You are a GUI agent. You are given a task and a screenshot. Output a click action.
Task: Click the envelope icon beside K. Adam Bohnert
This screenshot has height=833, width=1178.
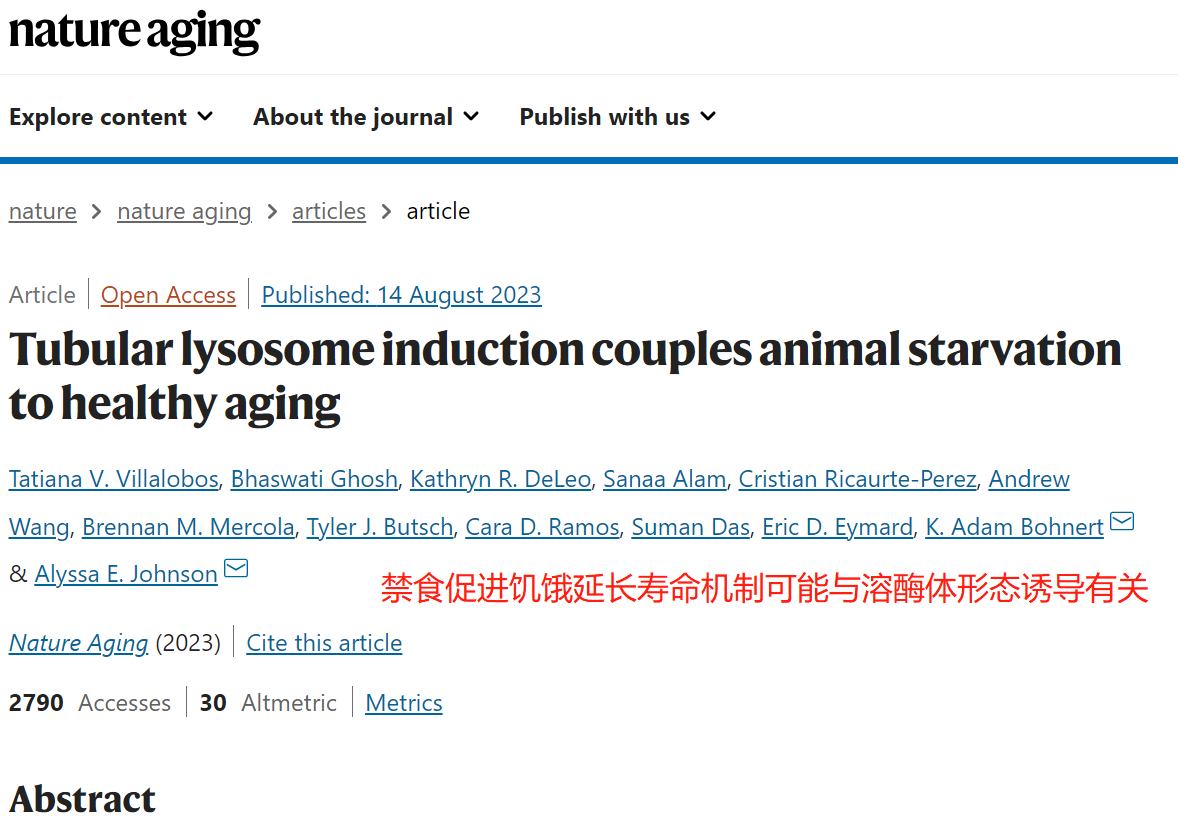1122,521
